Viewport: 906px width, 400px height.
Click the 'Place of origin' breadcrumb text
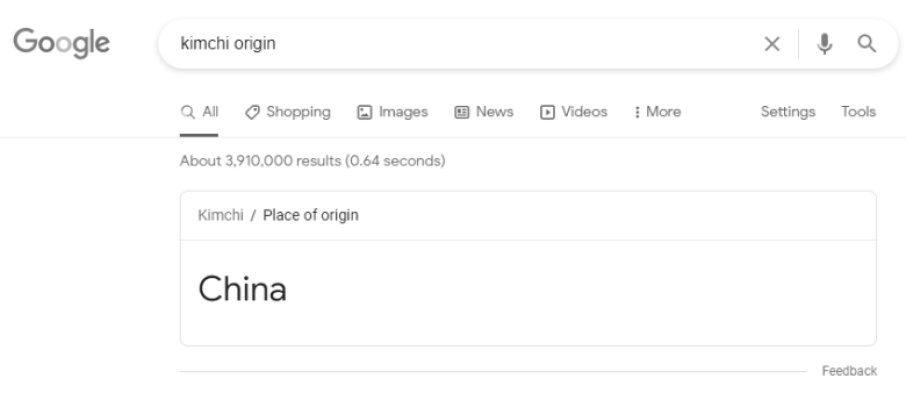click(311, 216)
